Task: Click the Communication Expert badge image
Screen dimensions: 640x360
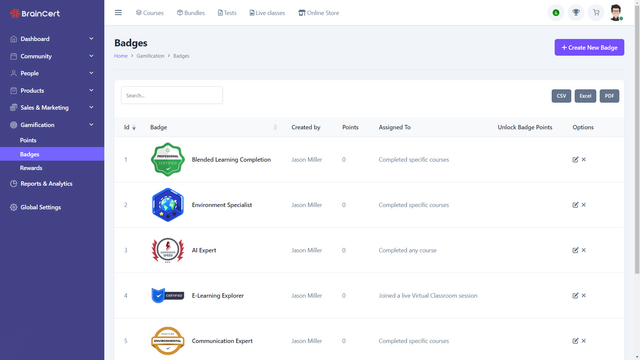Action: point(168,341)
